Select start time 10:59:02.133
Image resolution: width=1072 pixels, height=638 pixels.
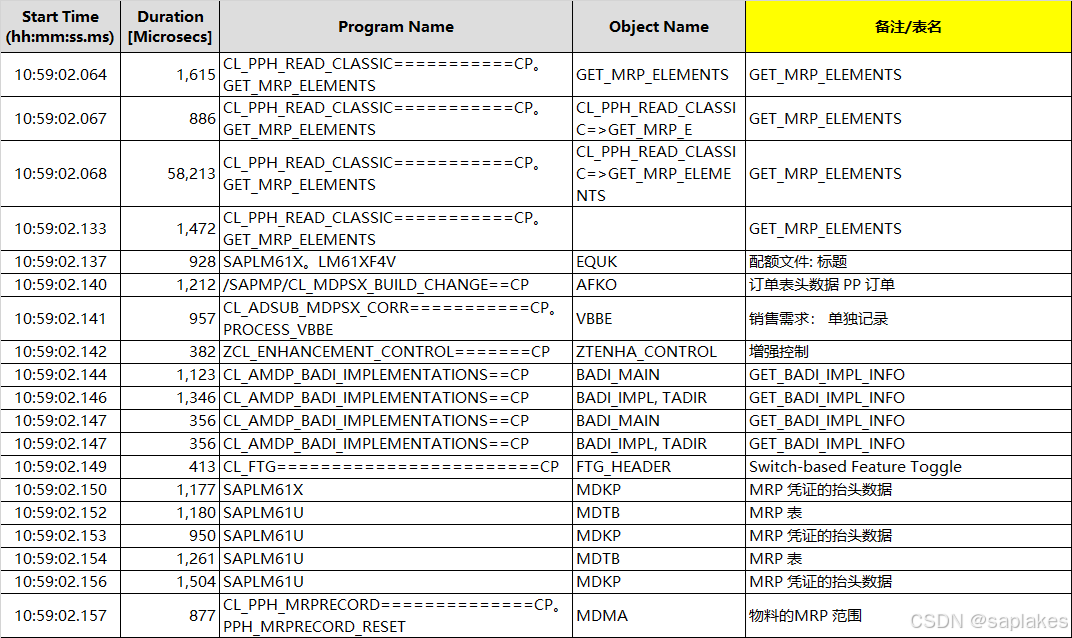(x=60, y=228)
